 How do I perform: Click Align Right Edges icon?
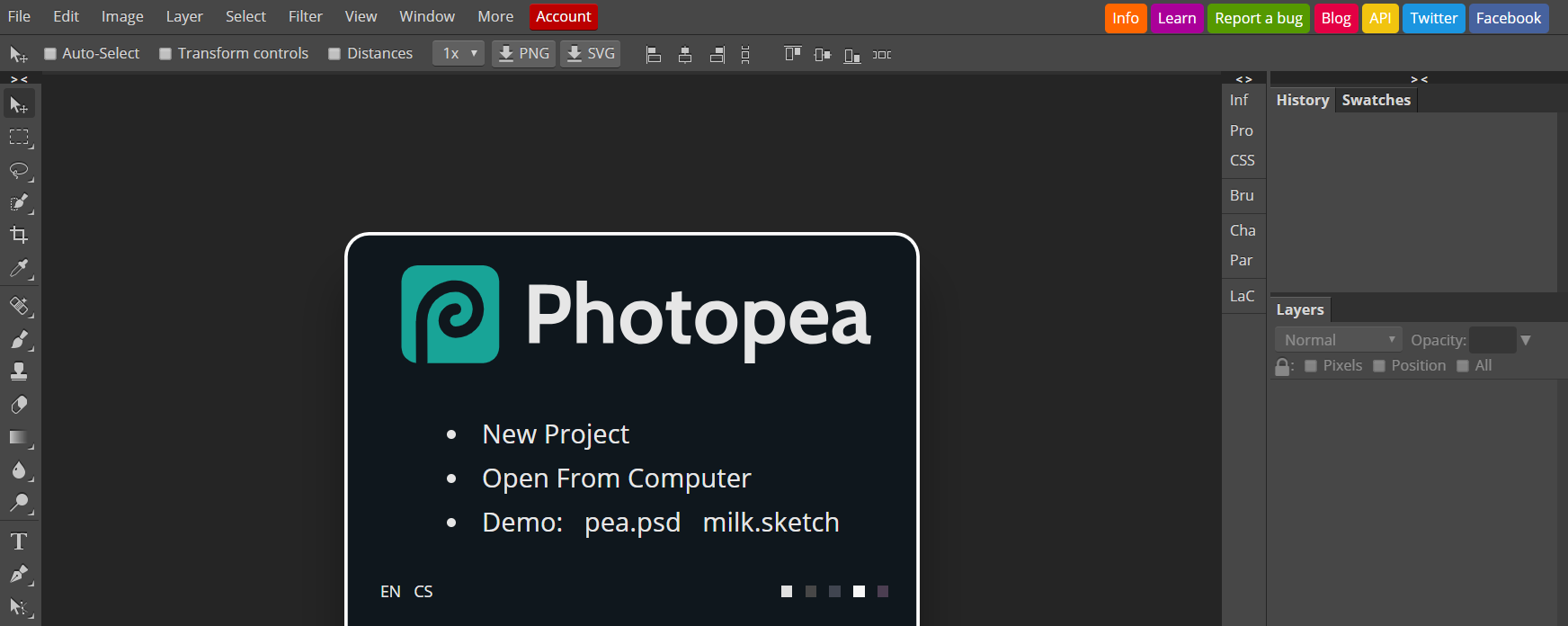coord(717,55)
